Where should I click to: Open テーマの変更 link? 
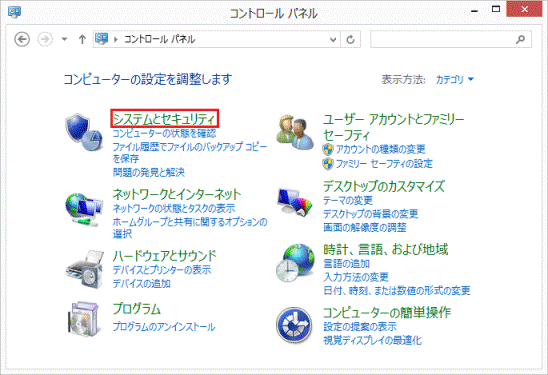click(x=348, y=200)
